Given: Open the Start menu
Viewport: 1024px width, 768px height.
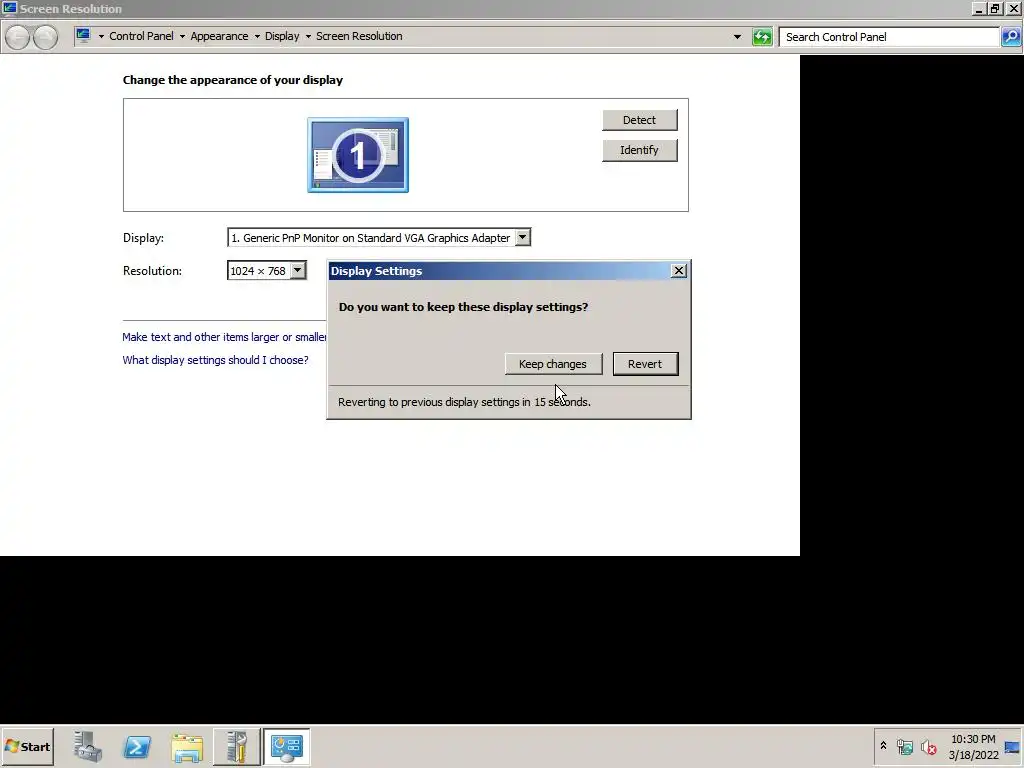Looking at the screenshot, I should pyautogui.click(x=27, y=746).
